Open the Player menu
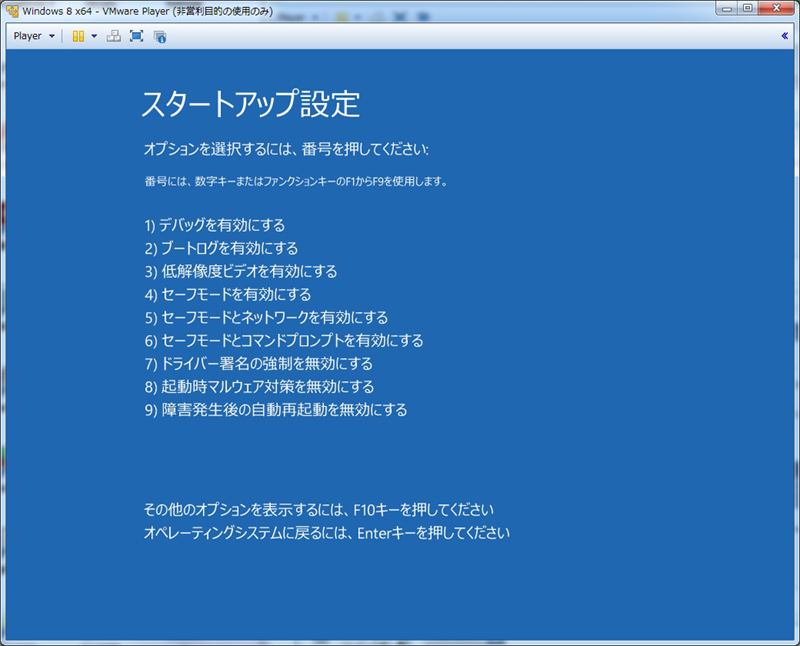Viewport: 800px width, 646px height. point(34,36)
